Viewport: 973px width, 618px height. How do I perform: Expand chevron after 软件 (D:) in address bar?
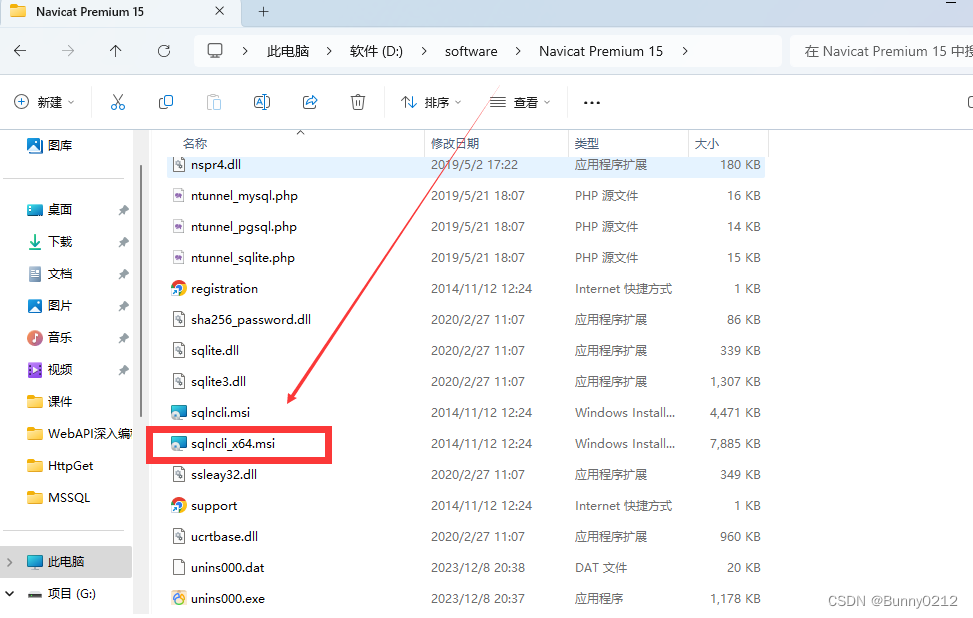tap(424, 52)
